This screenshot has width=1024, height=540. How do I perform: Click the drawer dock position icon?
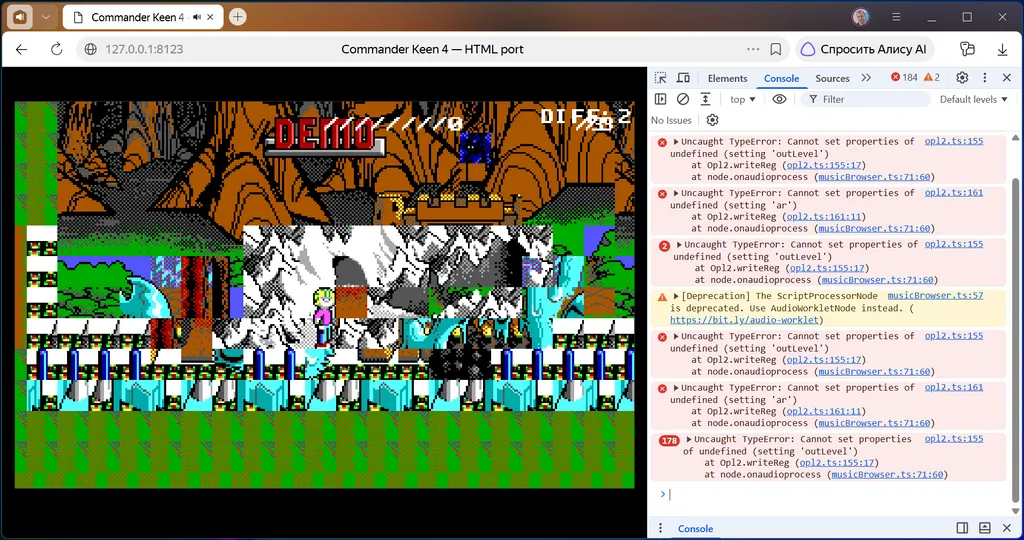pos(984,528)
